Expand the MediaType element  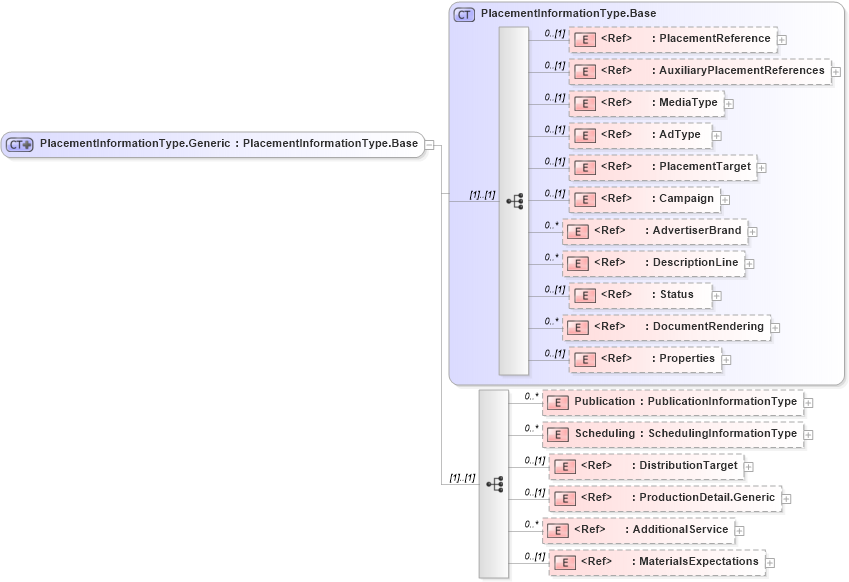pyautogui.click(x=728, y=103)
